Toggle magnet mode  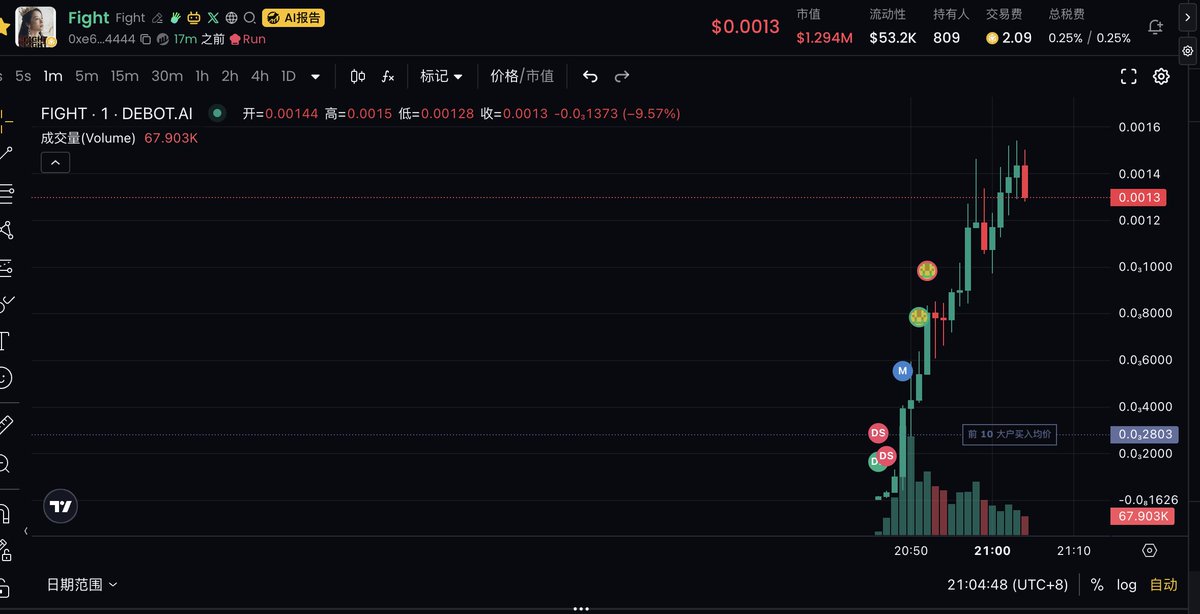5,513
